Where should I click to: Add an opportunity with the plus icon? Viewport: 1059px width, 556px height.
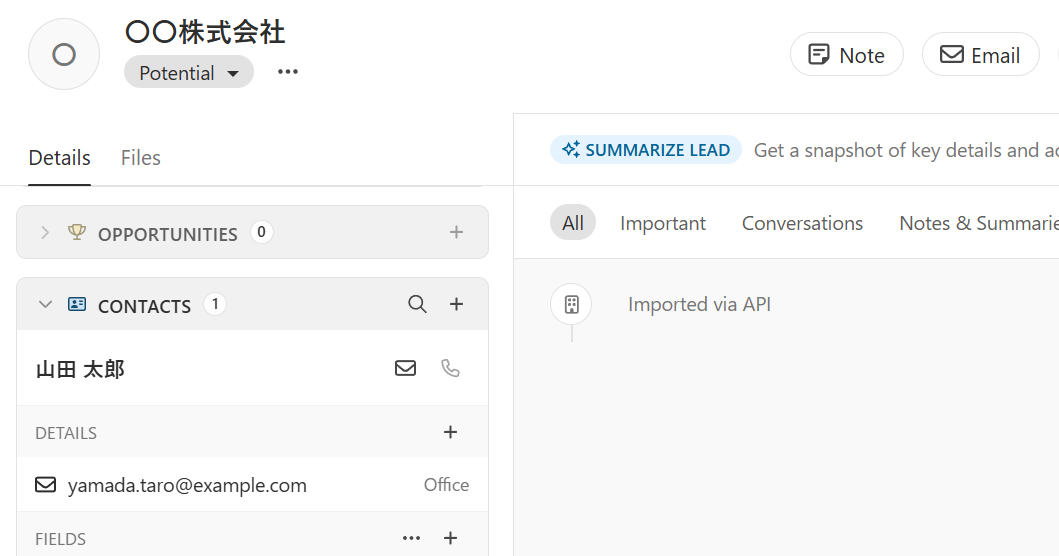tap(456, 232)
